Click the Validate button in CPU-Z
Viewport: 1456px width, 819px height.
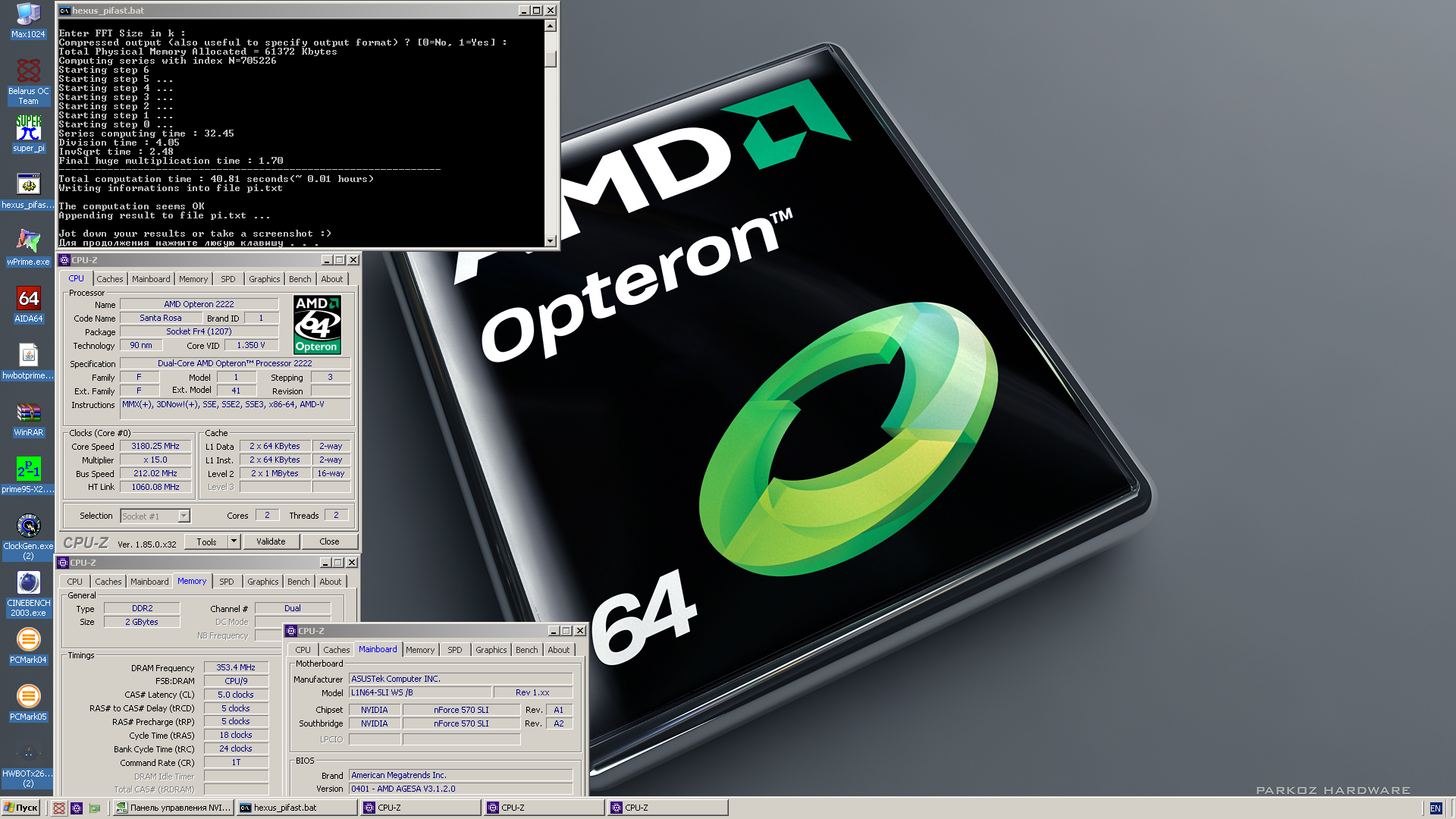pyautogui.click(x=271, y=541)
